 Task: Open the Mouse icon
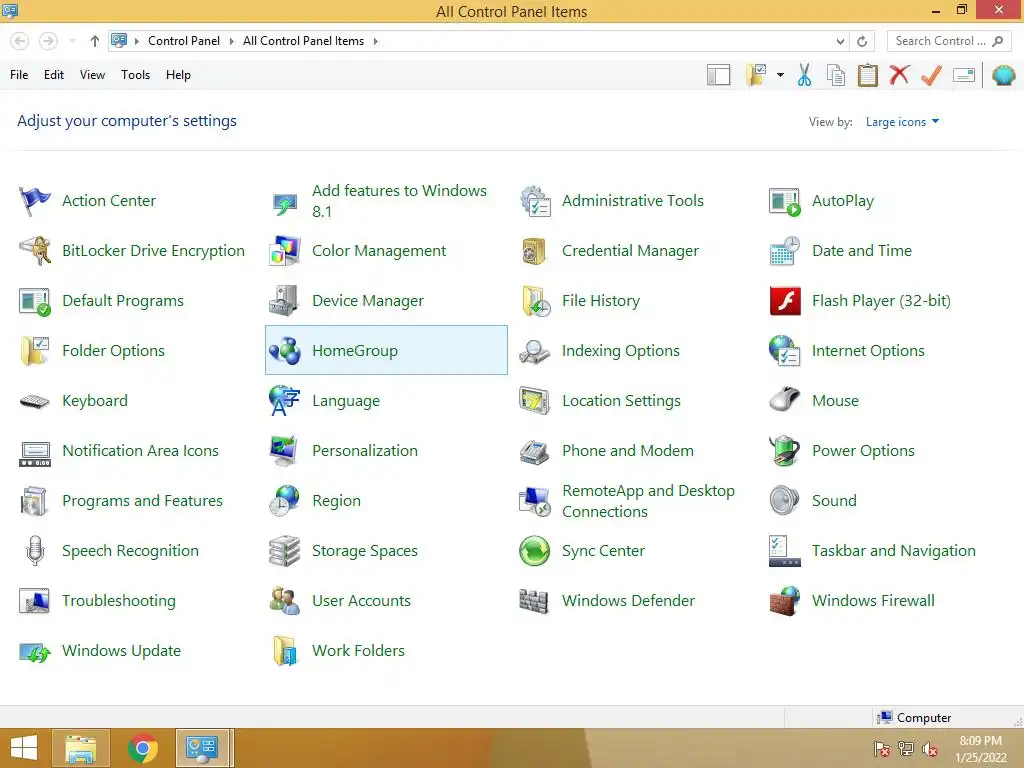coord(785,401)
